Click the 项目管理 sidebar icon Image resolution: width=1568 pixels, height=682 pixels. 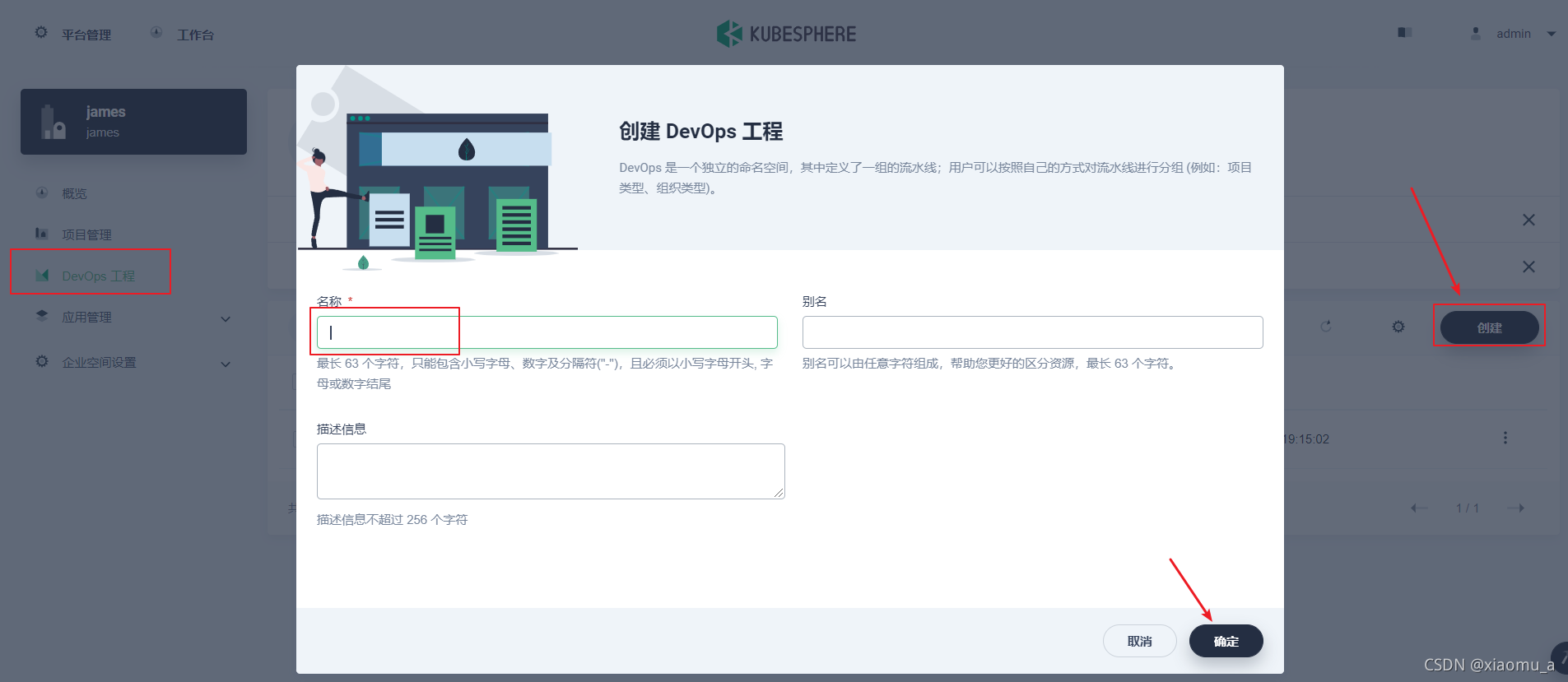coord(42,234)
